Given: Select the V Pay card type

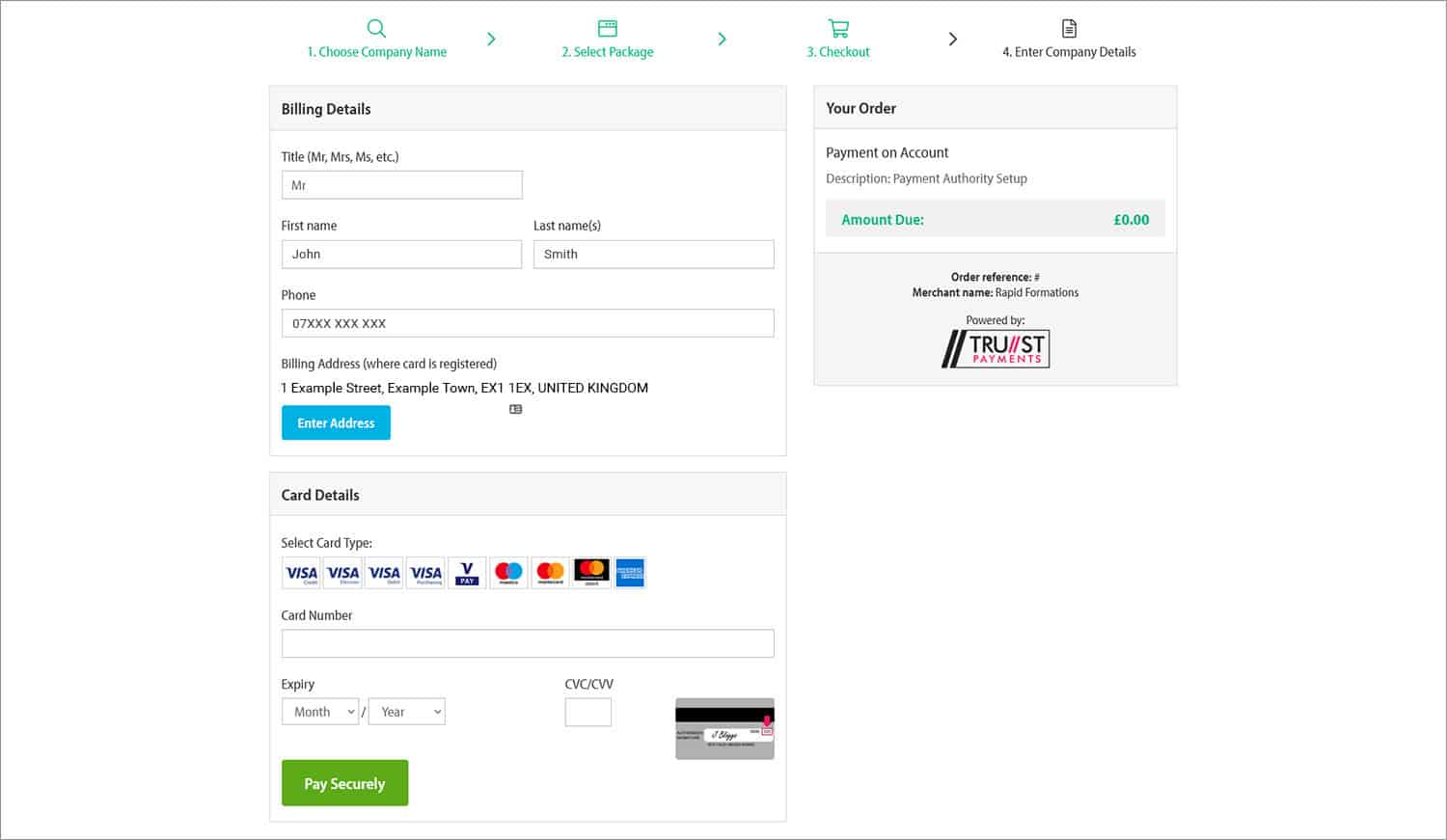Looking at the screenshot, I should 467,573.
